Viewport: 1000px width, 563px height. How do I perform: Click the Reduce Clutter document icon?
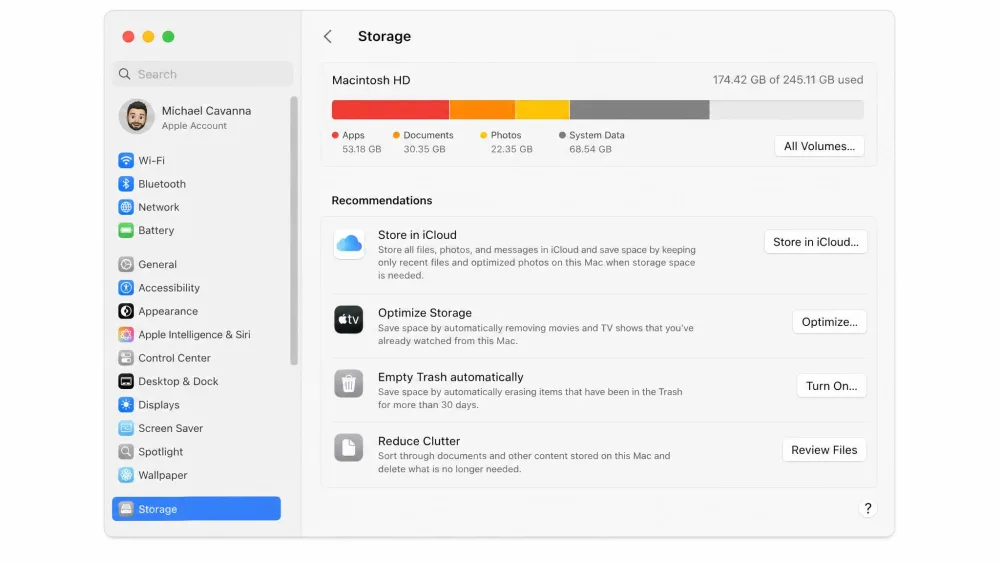[x=349, y=448]
